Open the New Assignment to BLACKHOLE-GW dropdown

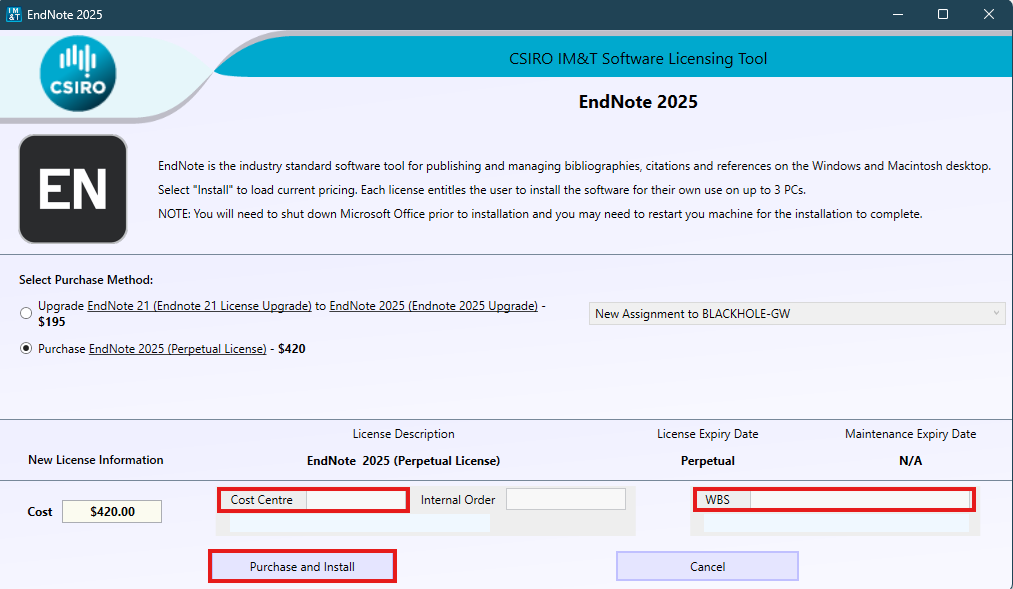click(x=797, y=314)
